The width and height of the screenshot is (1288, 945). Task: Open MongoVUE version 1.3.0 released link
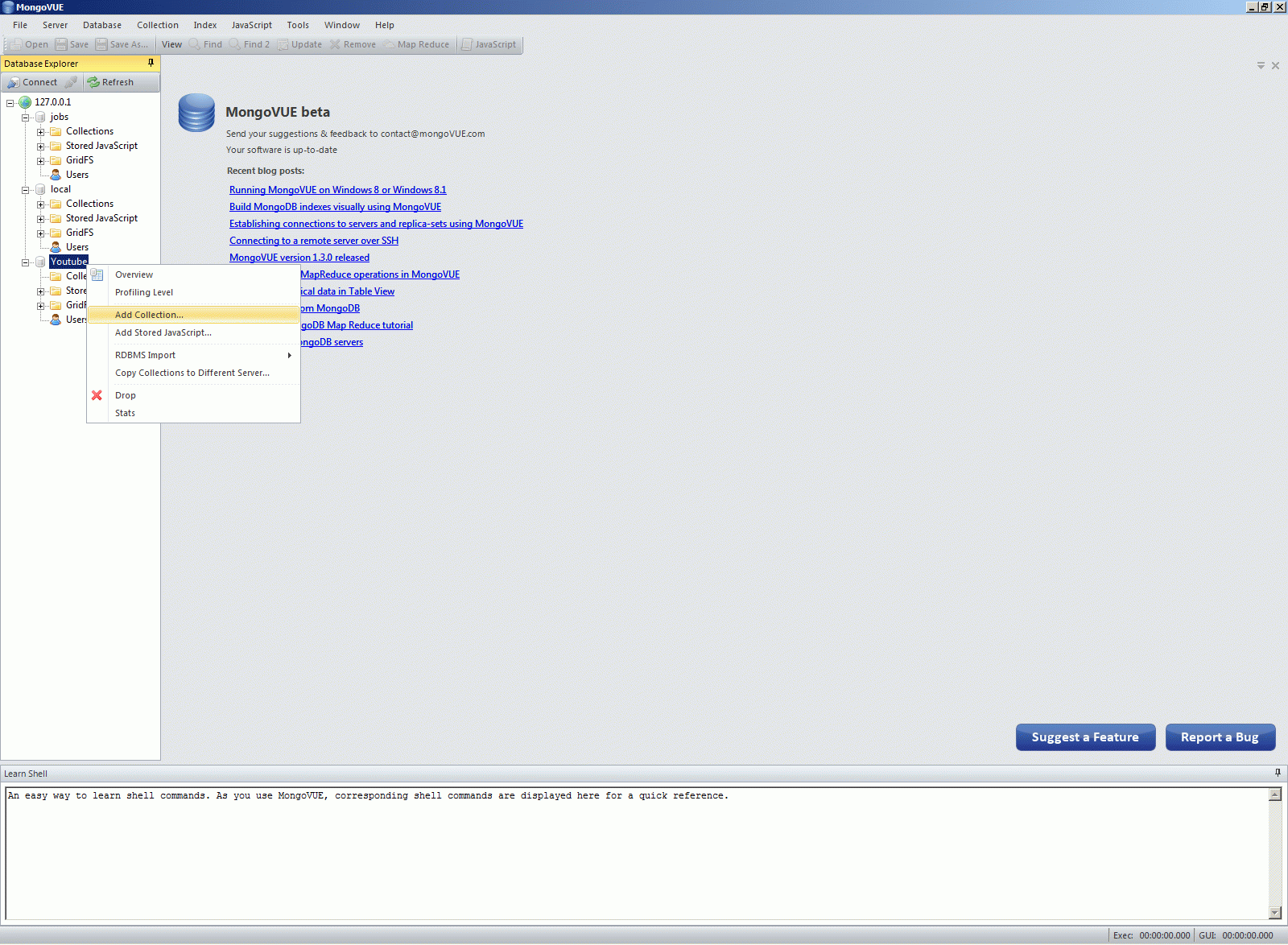(x=299, y=258)
